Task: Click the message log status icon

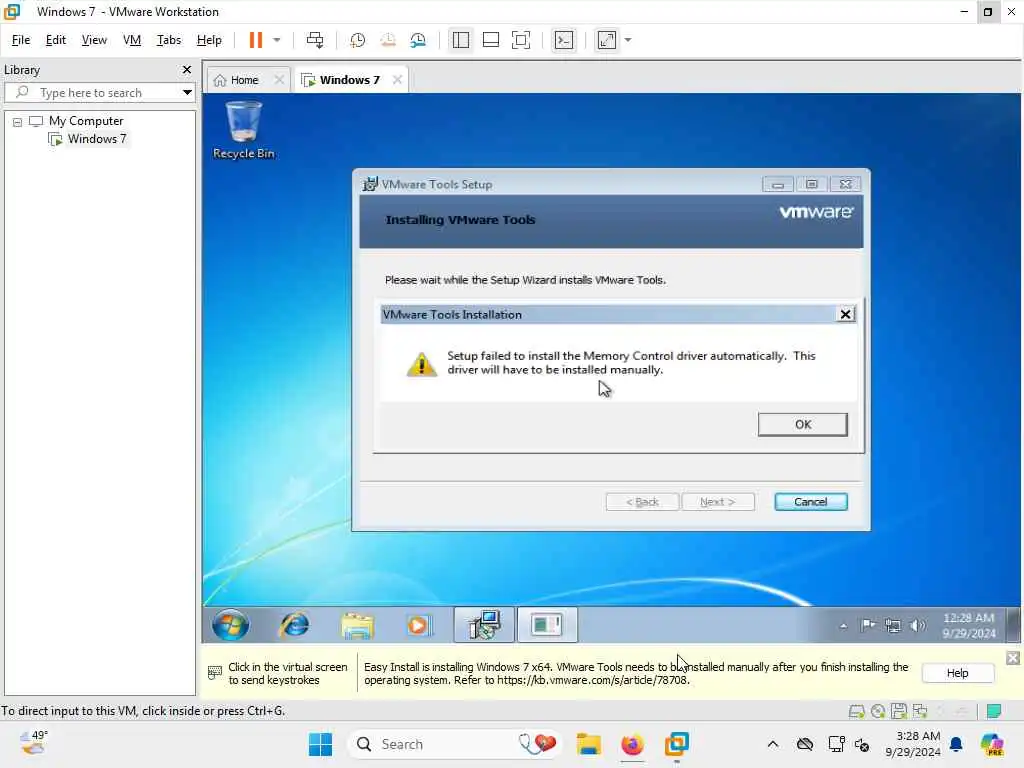Action: pos(994,711)
